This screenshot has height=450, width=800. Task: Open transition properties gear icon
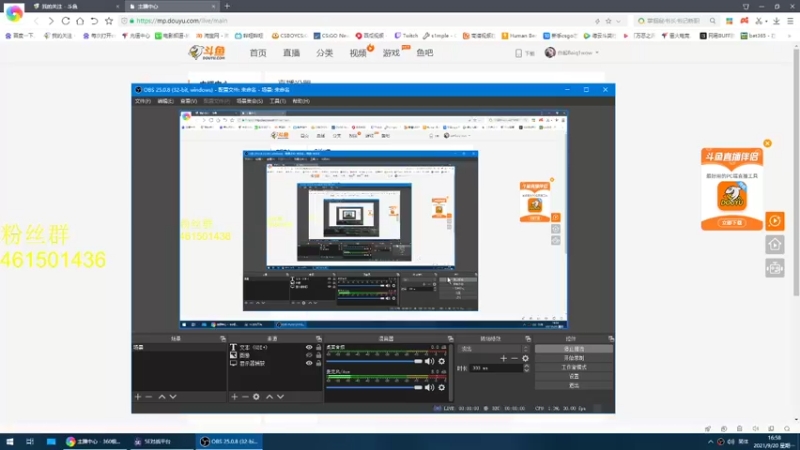coord(525,359)
